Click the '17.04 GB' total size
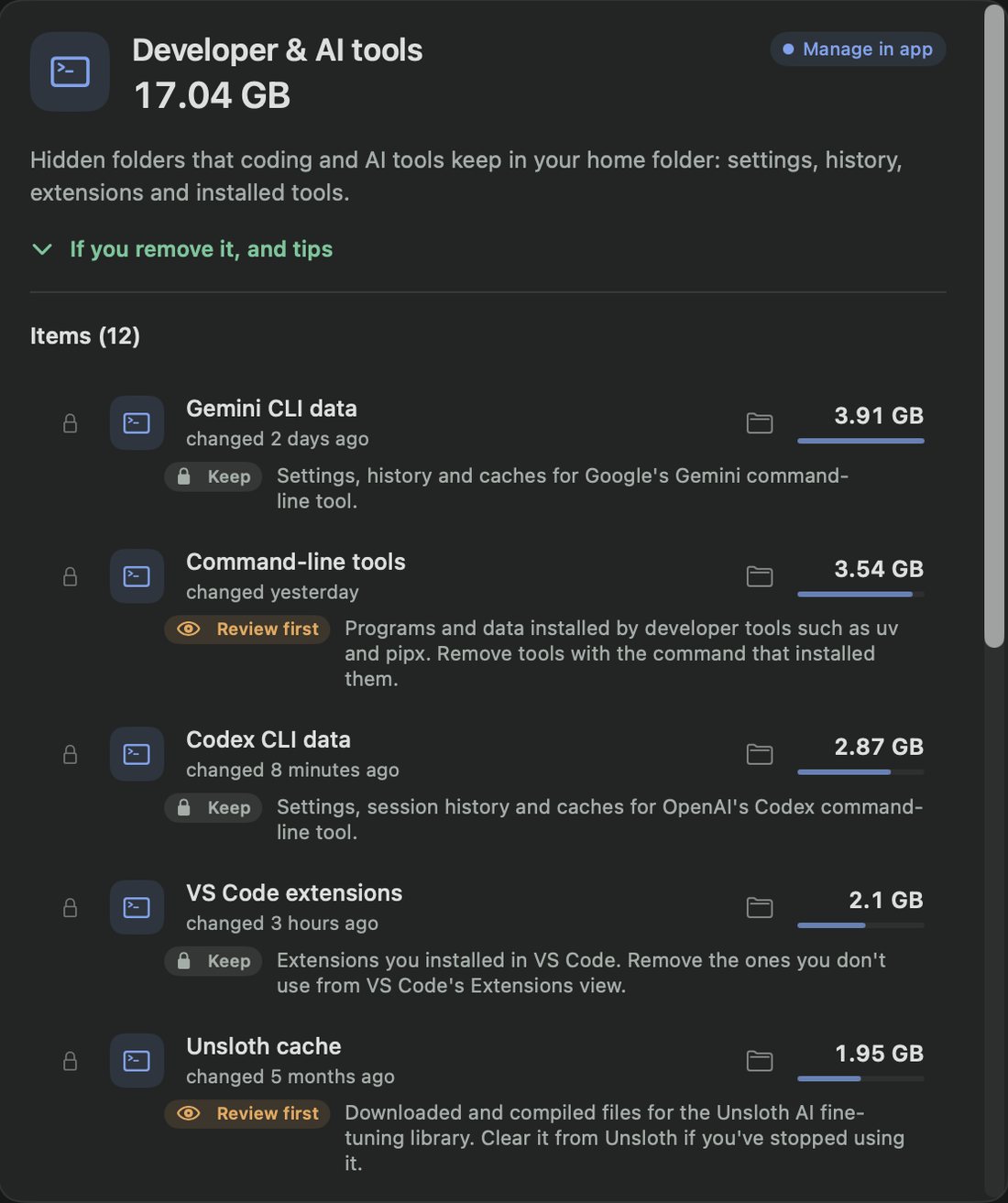Viewport: 1008px width, 1203px height. (212, 95)
